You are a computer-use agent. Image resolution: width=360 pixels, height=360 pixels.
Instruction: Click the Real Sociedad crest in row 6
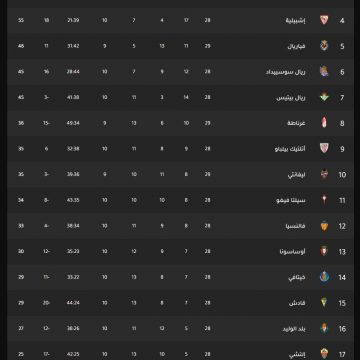pos(324,71)
